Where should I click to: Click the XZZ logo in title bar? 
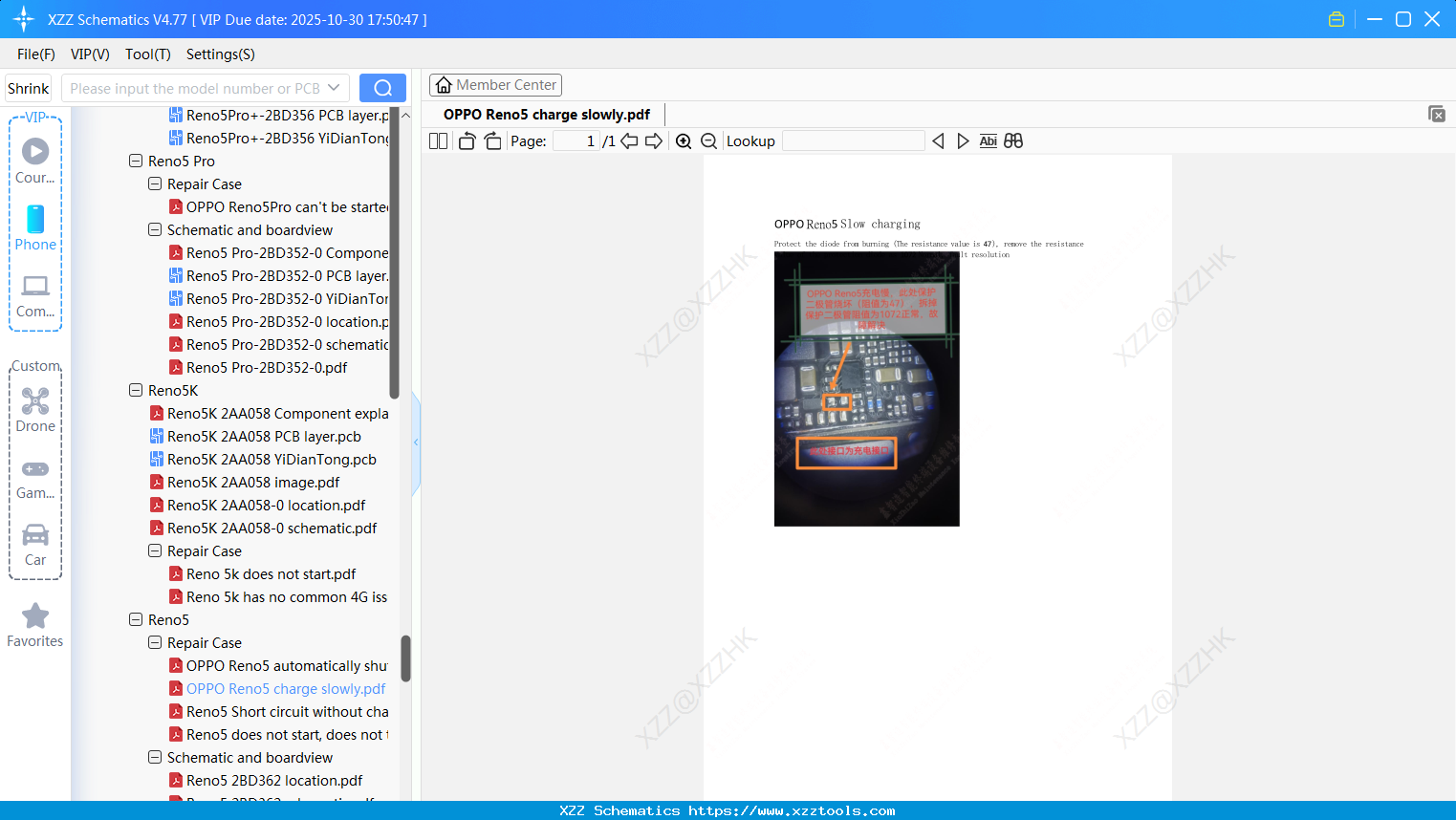[24, 19]
